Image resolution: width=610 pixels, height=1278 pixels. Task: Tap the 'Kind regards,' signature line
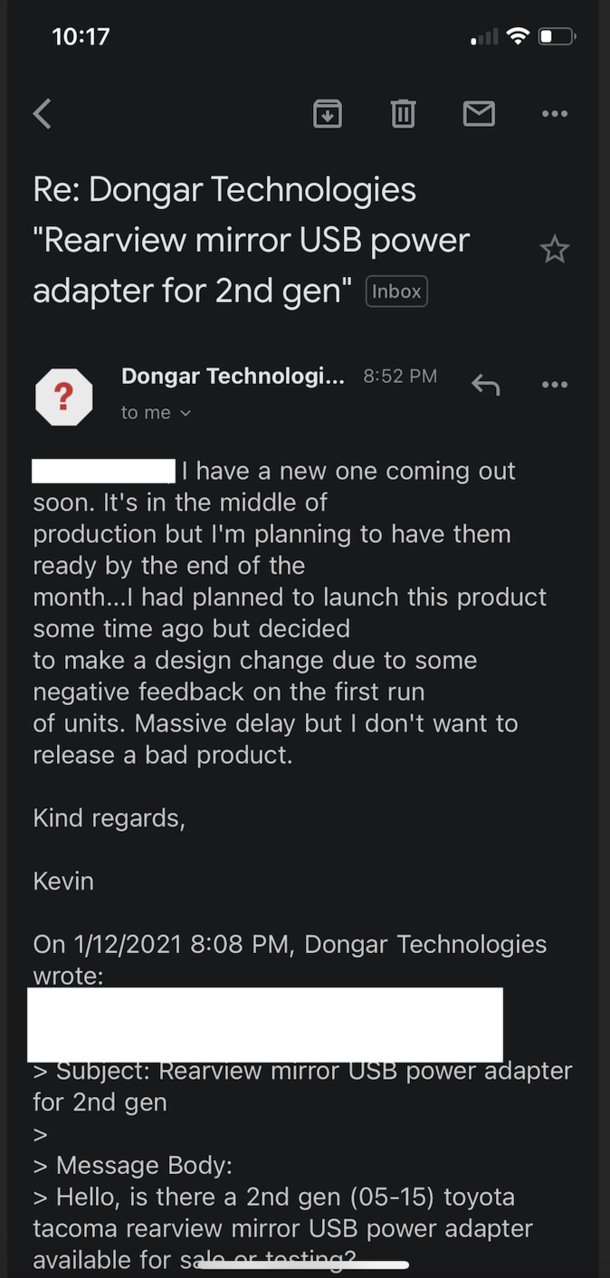(109, 819)
